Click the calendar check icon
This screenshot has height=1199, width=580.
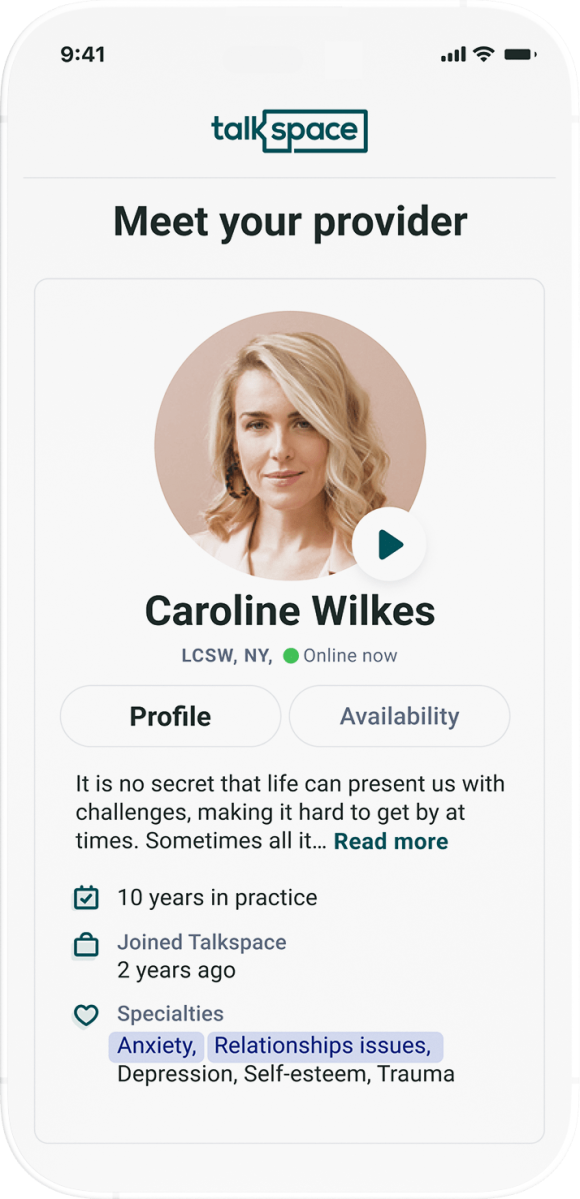point(86,897)
